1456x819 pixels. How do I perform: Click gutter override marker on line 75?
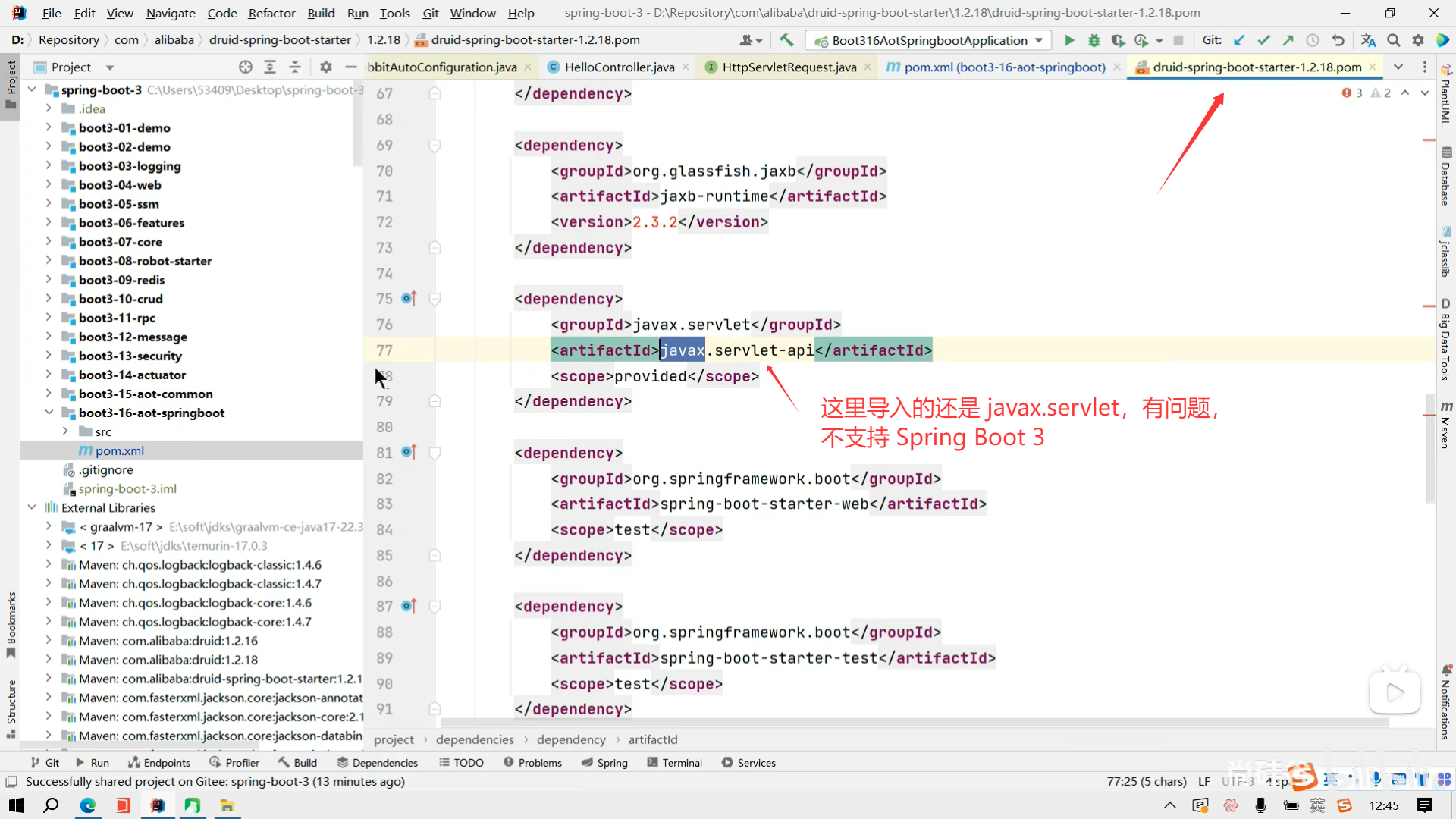tap(409, 299)
